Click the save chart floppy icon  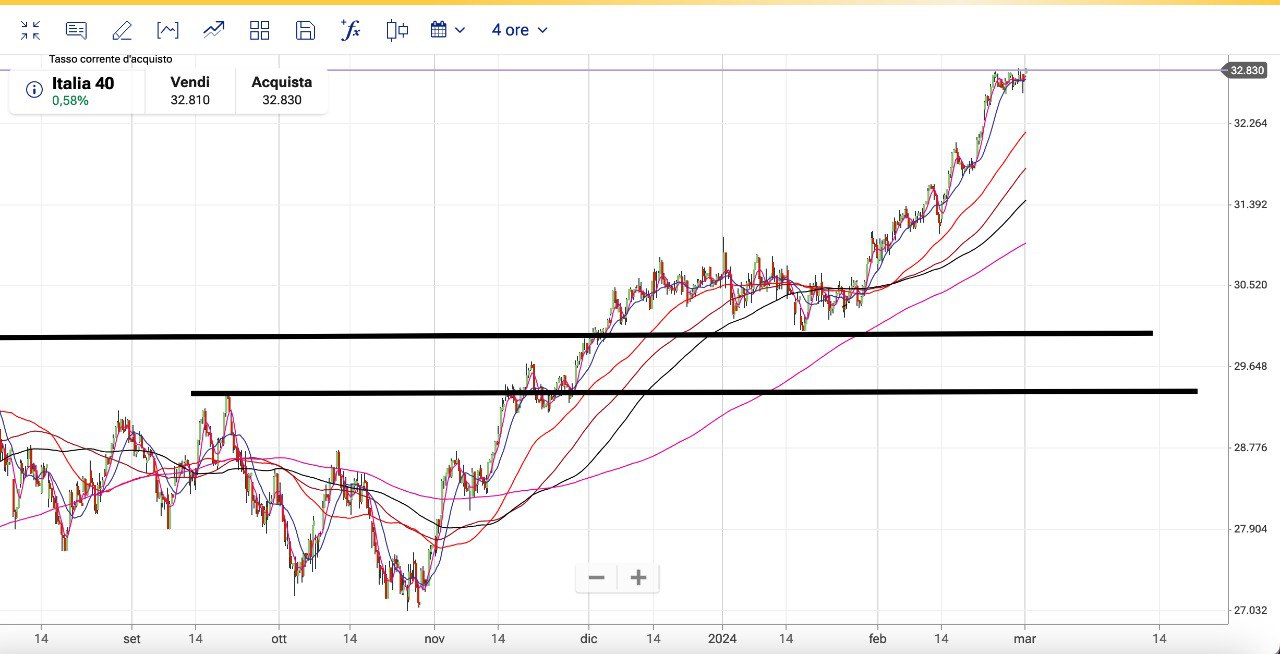pos(306,30)
